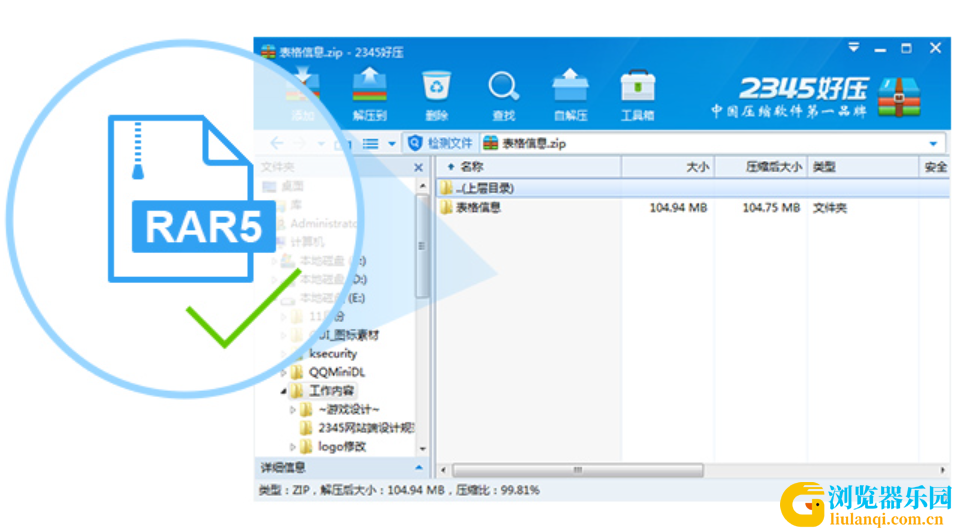Screen dimensions: 966x529
Task: Collapse the 详细信息 details panel arrow
Action: point(419,467)
